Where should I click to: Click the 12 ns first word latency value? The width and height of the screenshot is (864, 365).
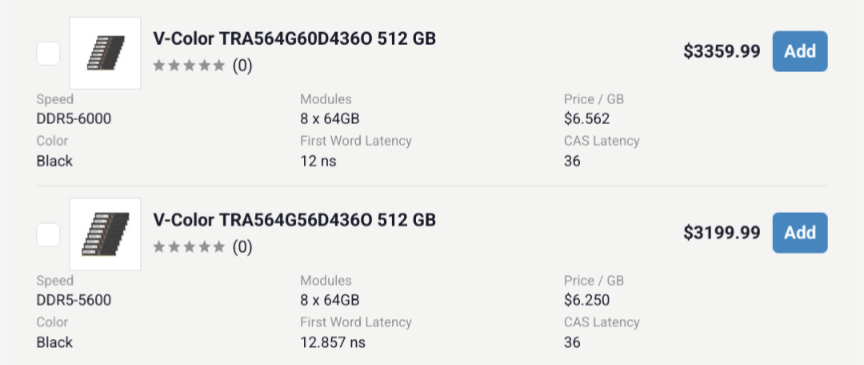pyautogui.click(x=318, y=161)
